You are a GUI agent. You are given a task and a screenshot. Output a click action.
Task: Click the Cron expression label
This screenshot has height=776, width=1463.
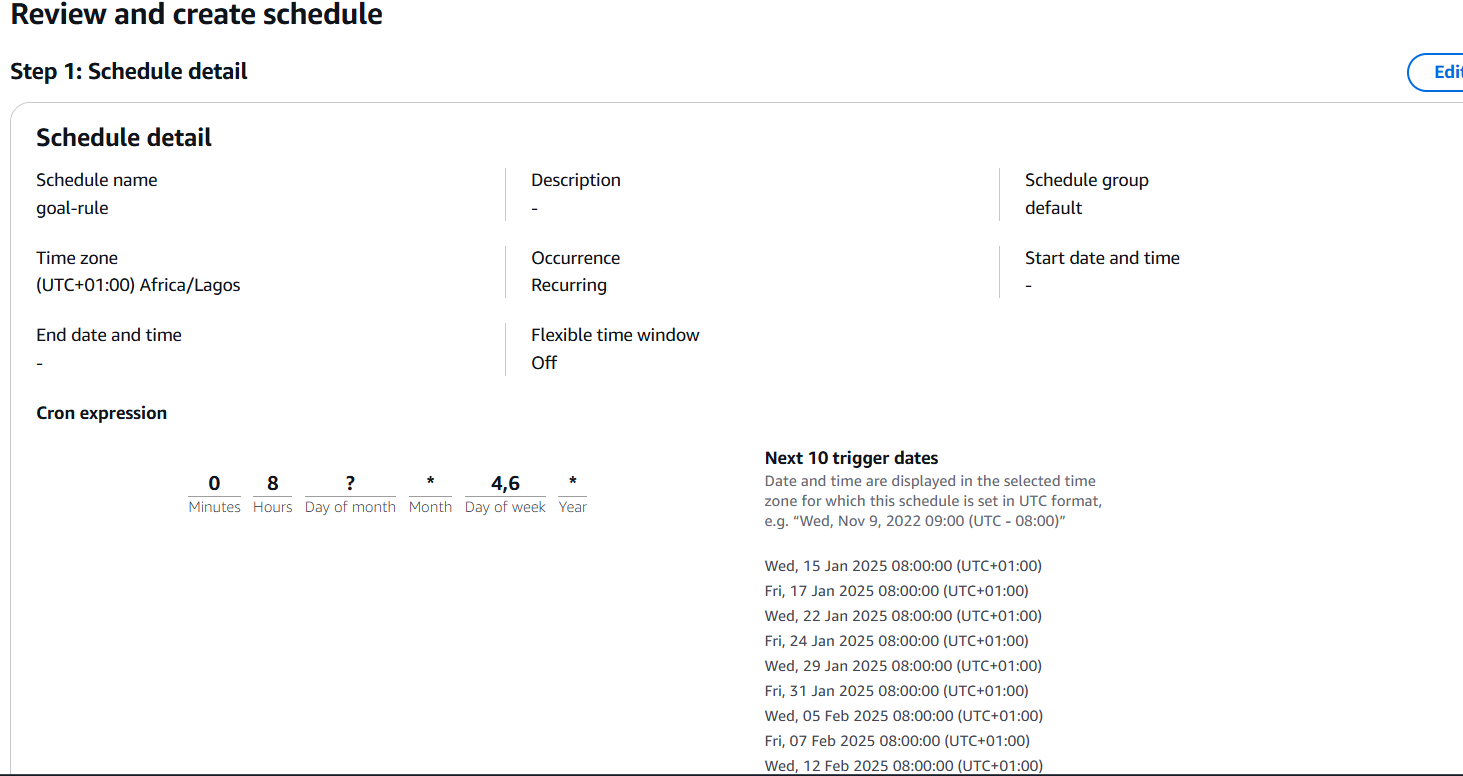(x=101, y=413)
